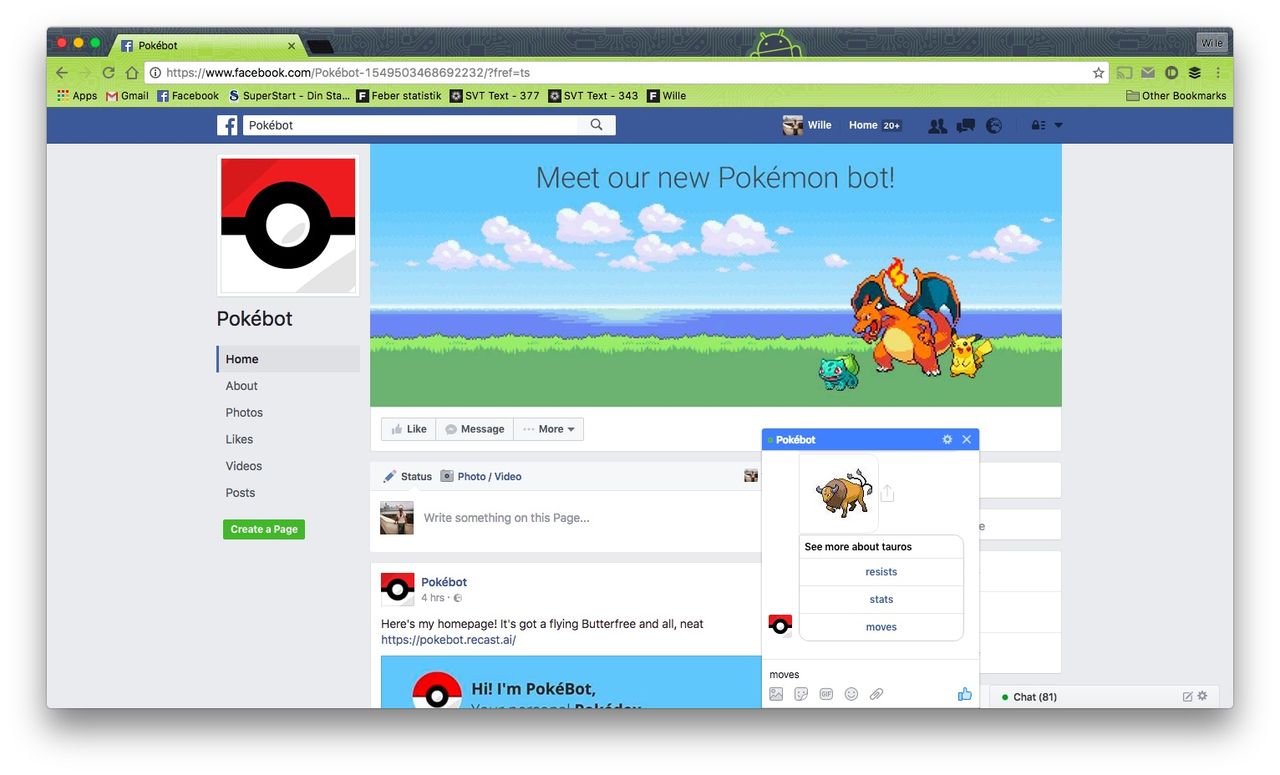Image resolution: width=1280 pixels, height=775 pixels.
Task: Open Posts in page sidebar
Action: click(x=240, y=493)
